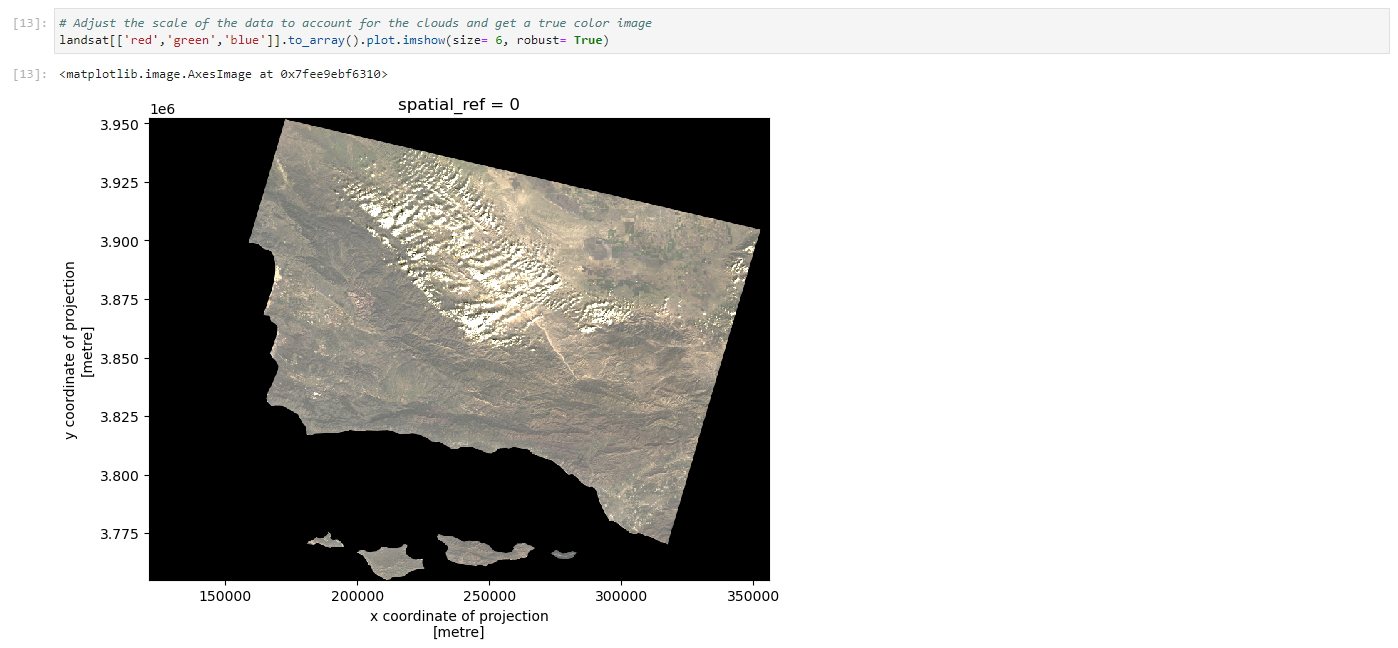Click the 200000 tick label on the x-axis
This screenshot has width=1398, height=648.
(x=358, y=597)
